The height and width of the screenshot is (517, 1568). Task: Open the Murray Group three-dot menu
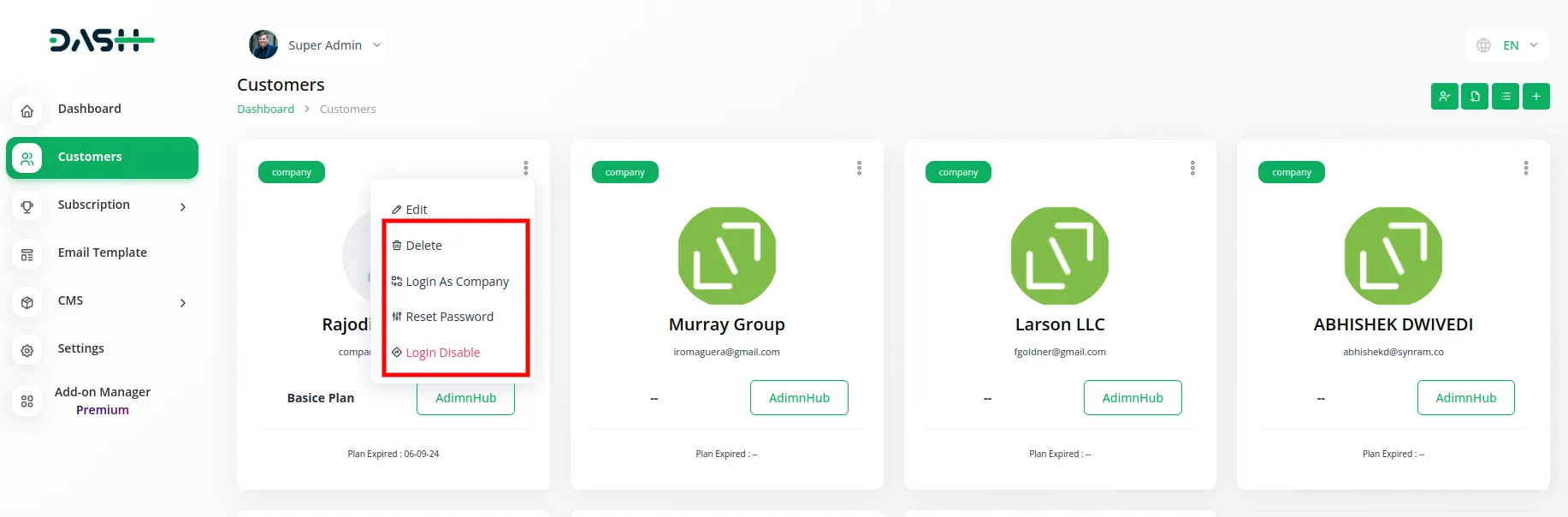tap(859, 169)
